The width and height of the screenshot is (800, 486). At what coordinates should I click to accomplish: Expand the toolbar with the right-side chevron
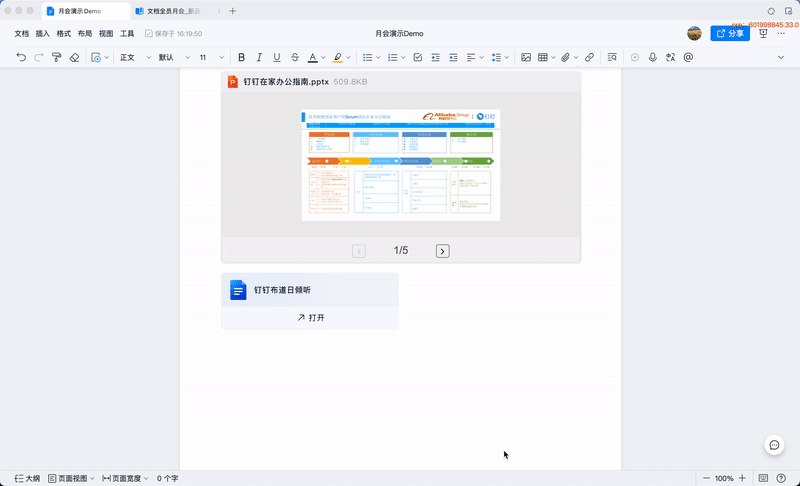click(781, 57)
